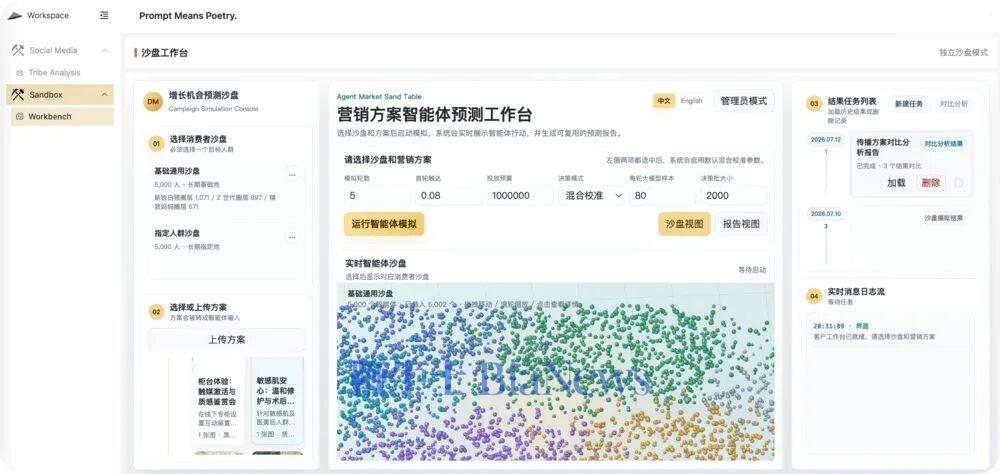
Task: Click the 沙盘工作台 page heading
Action: (165, 53)
